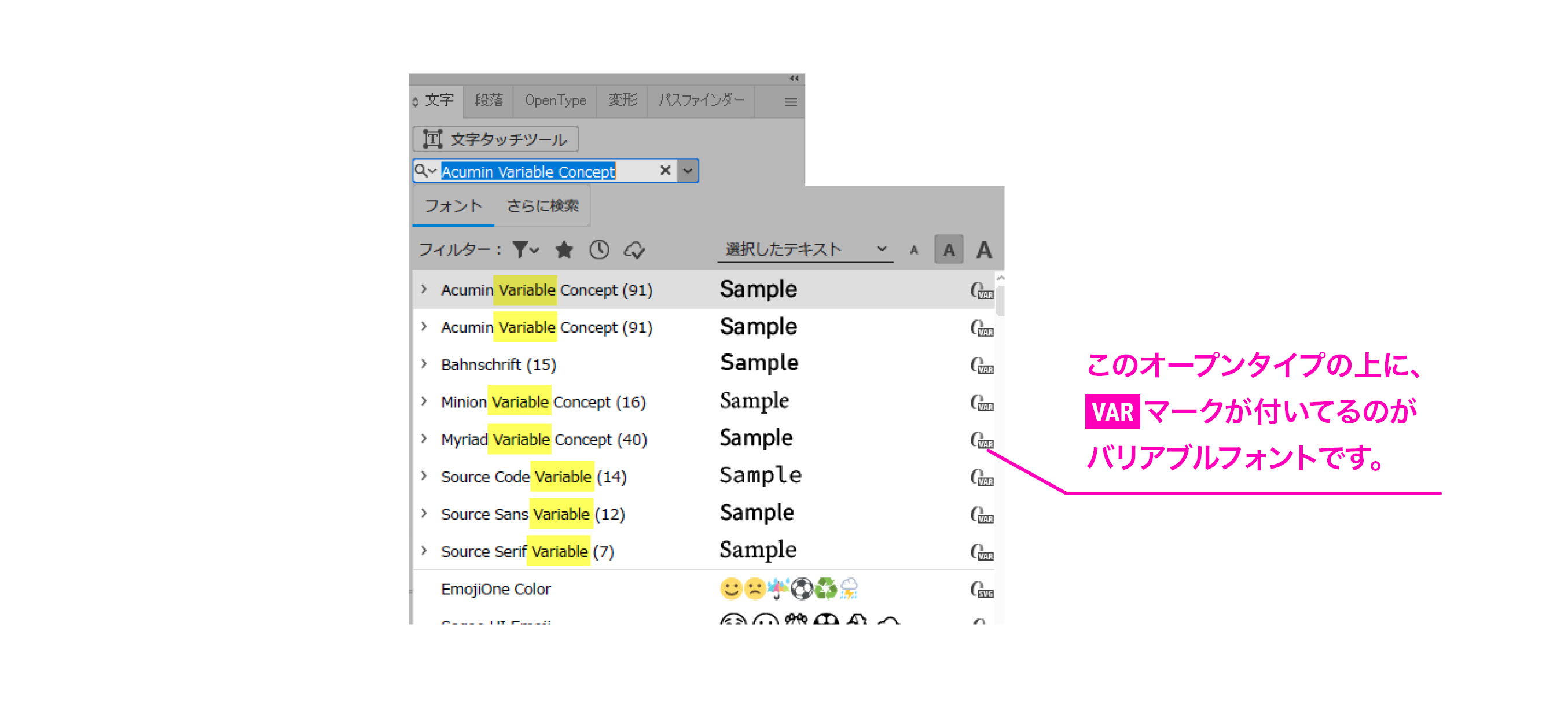Expand the Myriad Variable Concept (40) family
This screenshot has width=1568, height=722.
[424, 439]
